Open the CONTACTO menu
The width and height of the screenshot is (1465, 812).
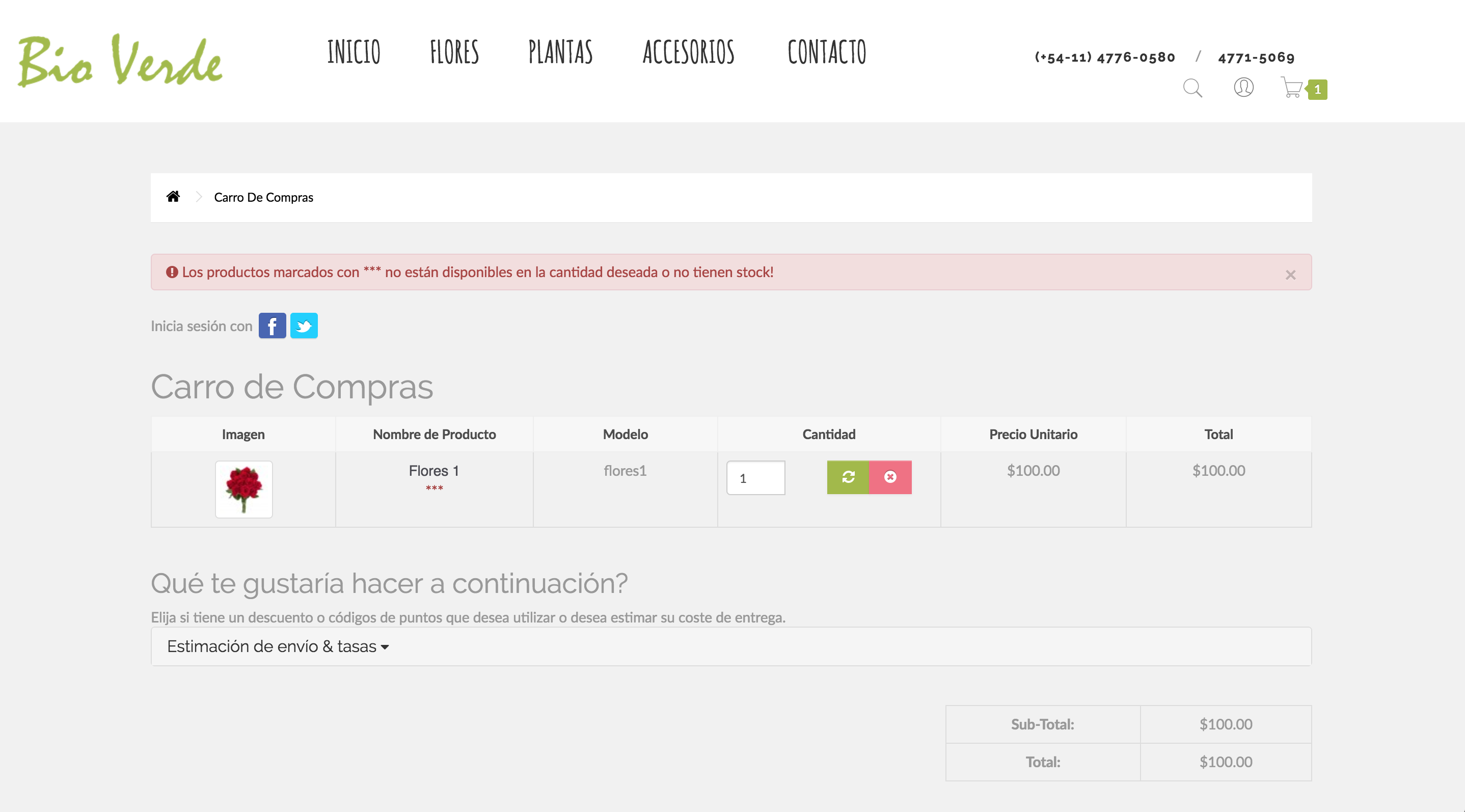pos(827,52)
